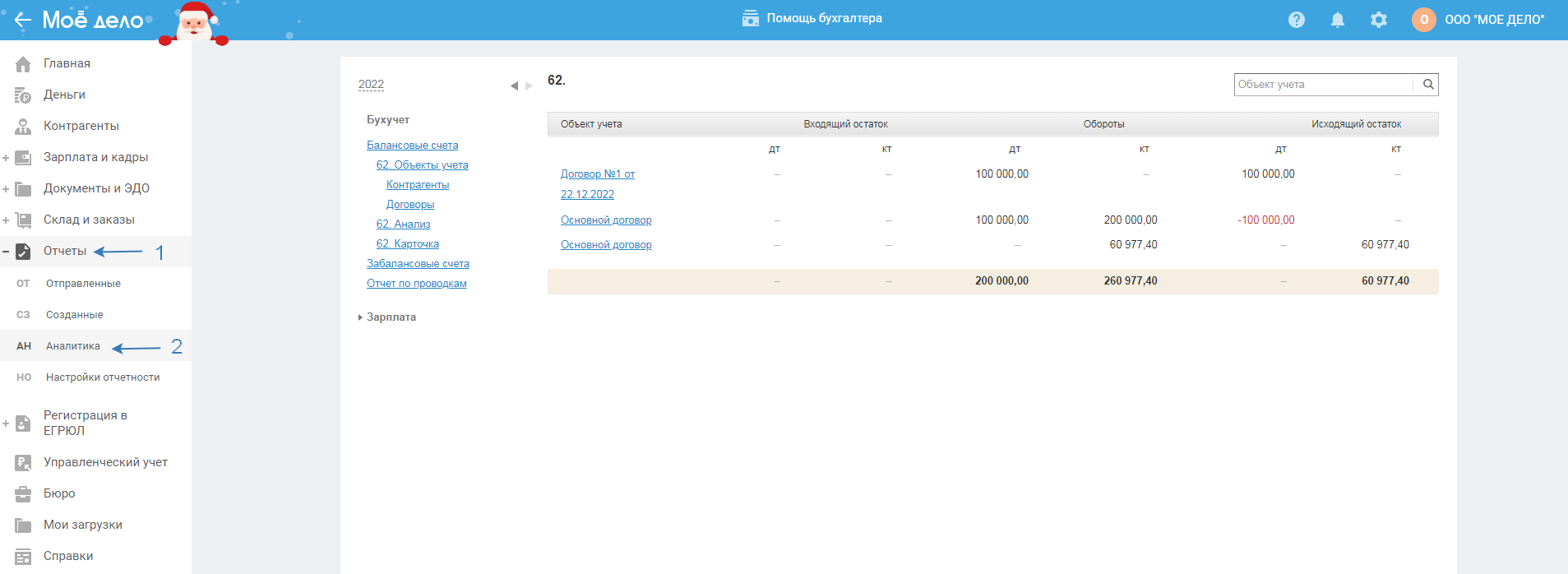The image size is (1568, 574).
Task: Open Настройки отчетности submenu item
Action: pyautogui.click(x=103, y=377)
